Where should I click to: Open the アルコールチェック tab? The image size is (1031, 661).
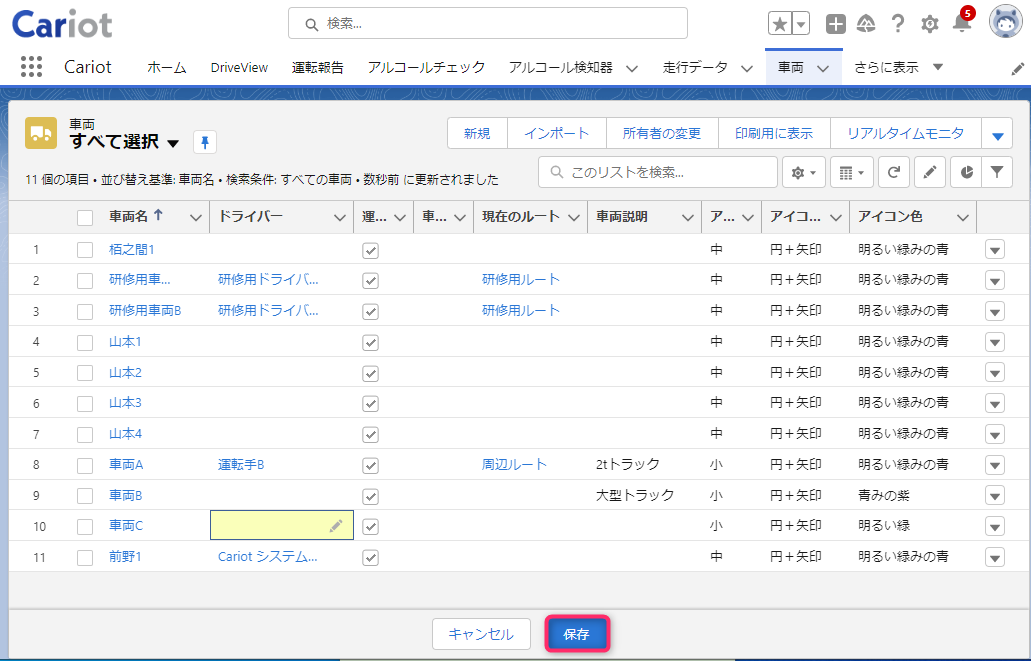pos(426,67)
